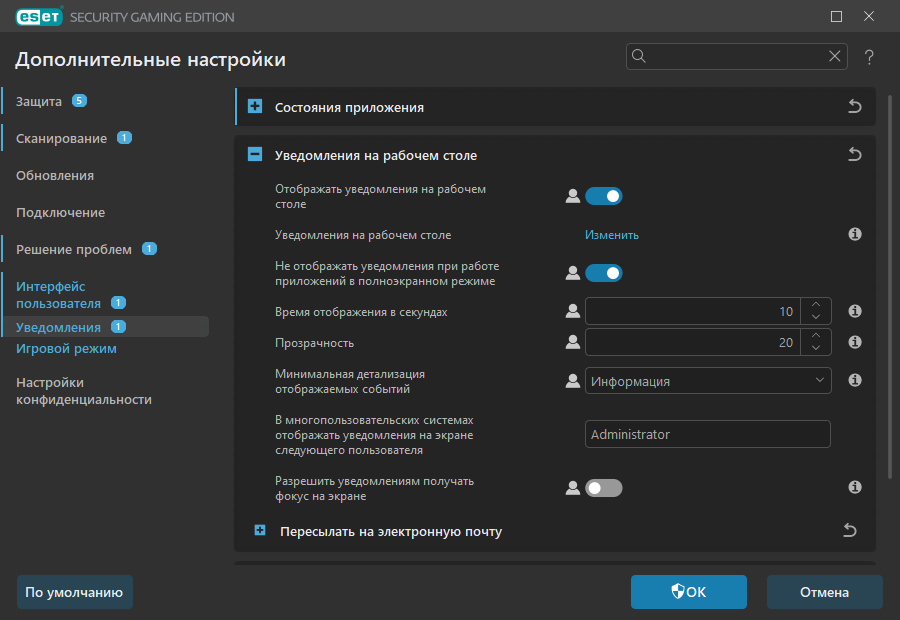Increase display time with the up arrow
The width and height of the screenshot is (900, 620).
[816, 304]
